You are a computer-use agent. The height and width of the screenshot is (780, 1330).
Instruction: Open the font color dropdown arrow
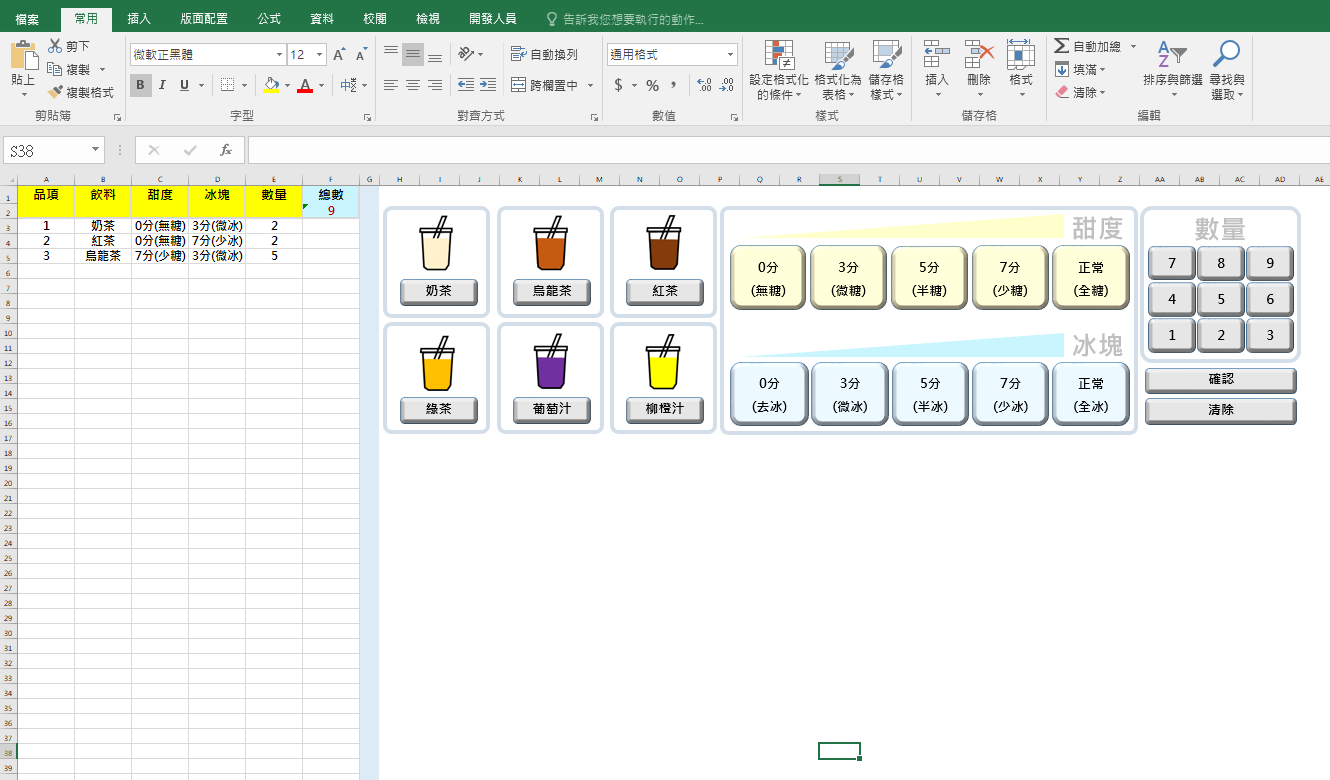tap(321, 86)
